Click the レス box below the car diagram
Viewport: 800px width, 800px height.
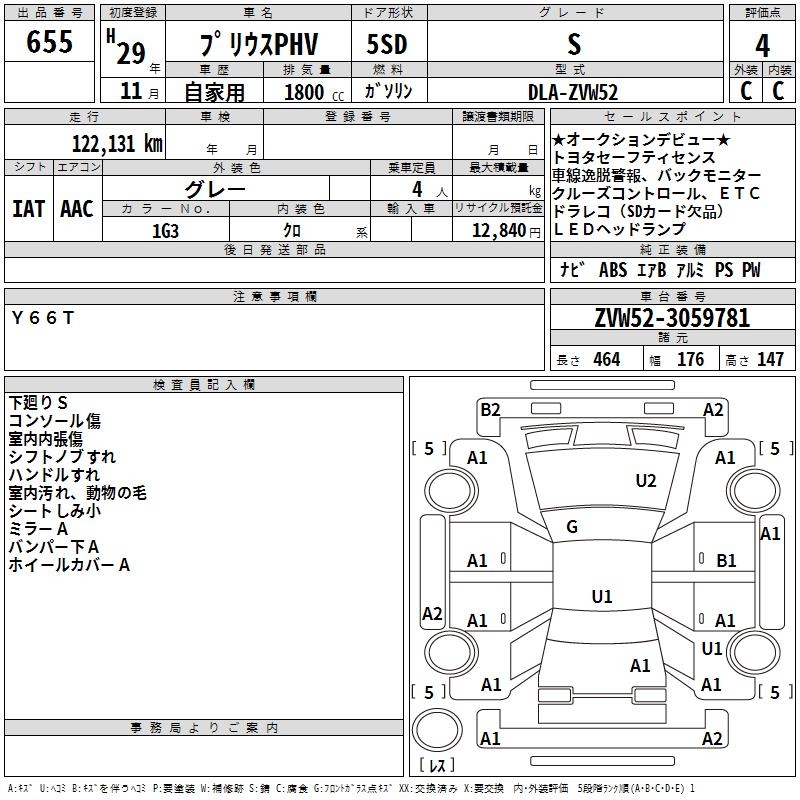click(x=436, y=766)
